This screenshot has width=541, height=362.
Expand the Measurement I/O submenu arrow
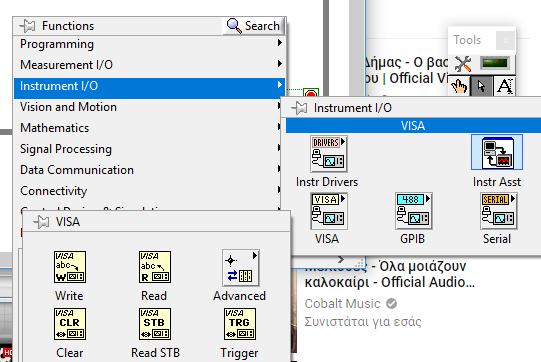pyautogui.click(x=279, y=63)
